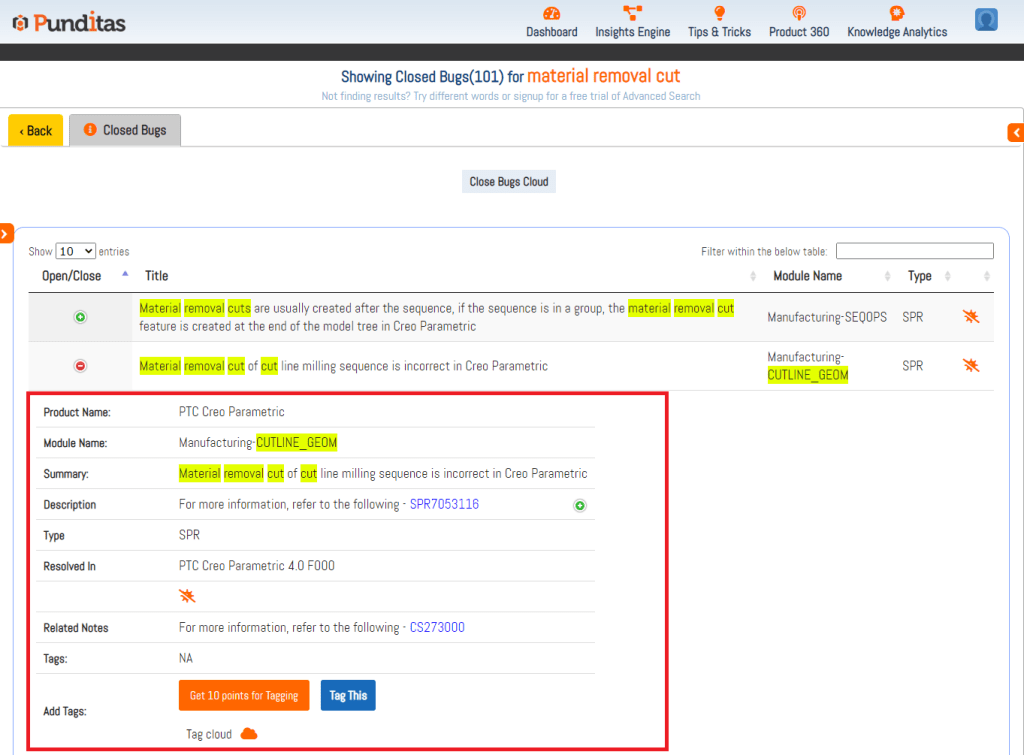Image resolution: width=1024 pixels, height=755 pixels.
Task: Expand the Description with green plus icon
Action: 580,506
